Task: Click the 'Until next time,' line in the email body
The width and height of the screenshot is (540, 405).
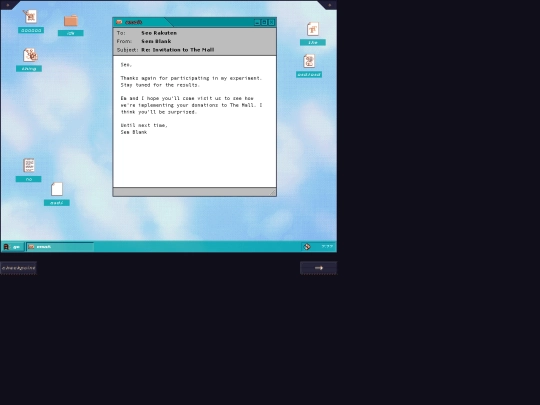Action: [144, 125]
